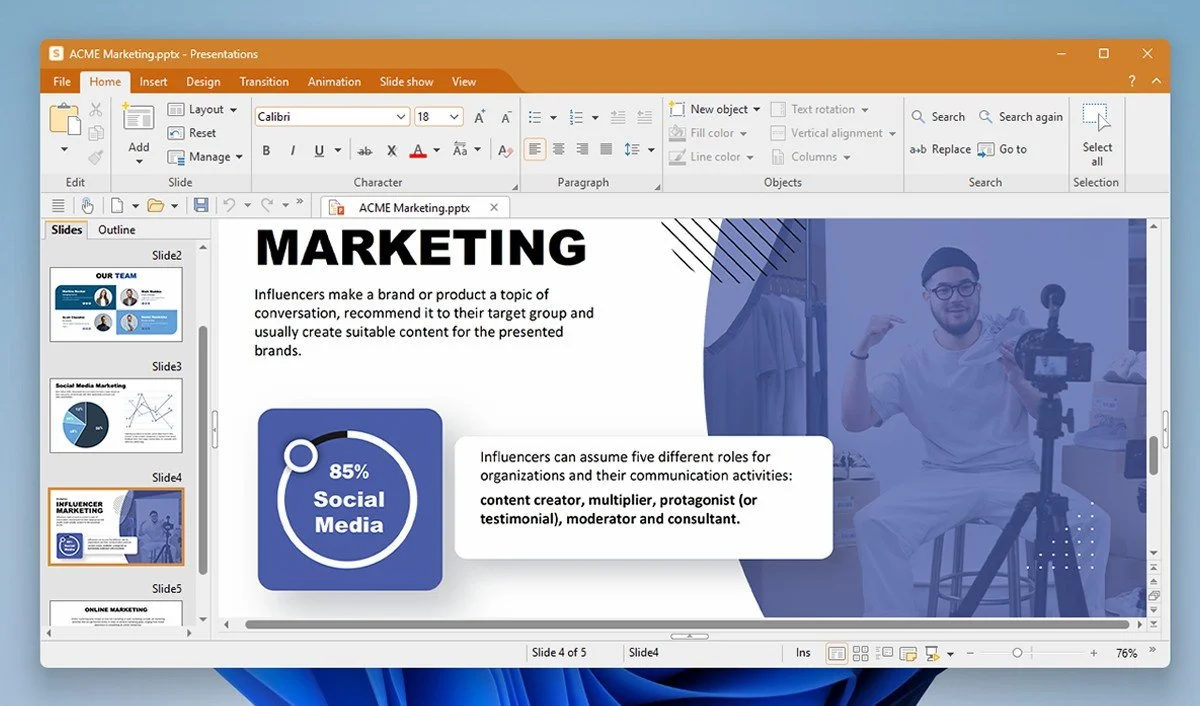Click the Search again button
The width and height of the screenshot is (1200, 706).
tap(1020, 117)
